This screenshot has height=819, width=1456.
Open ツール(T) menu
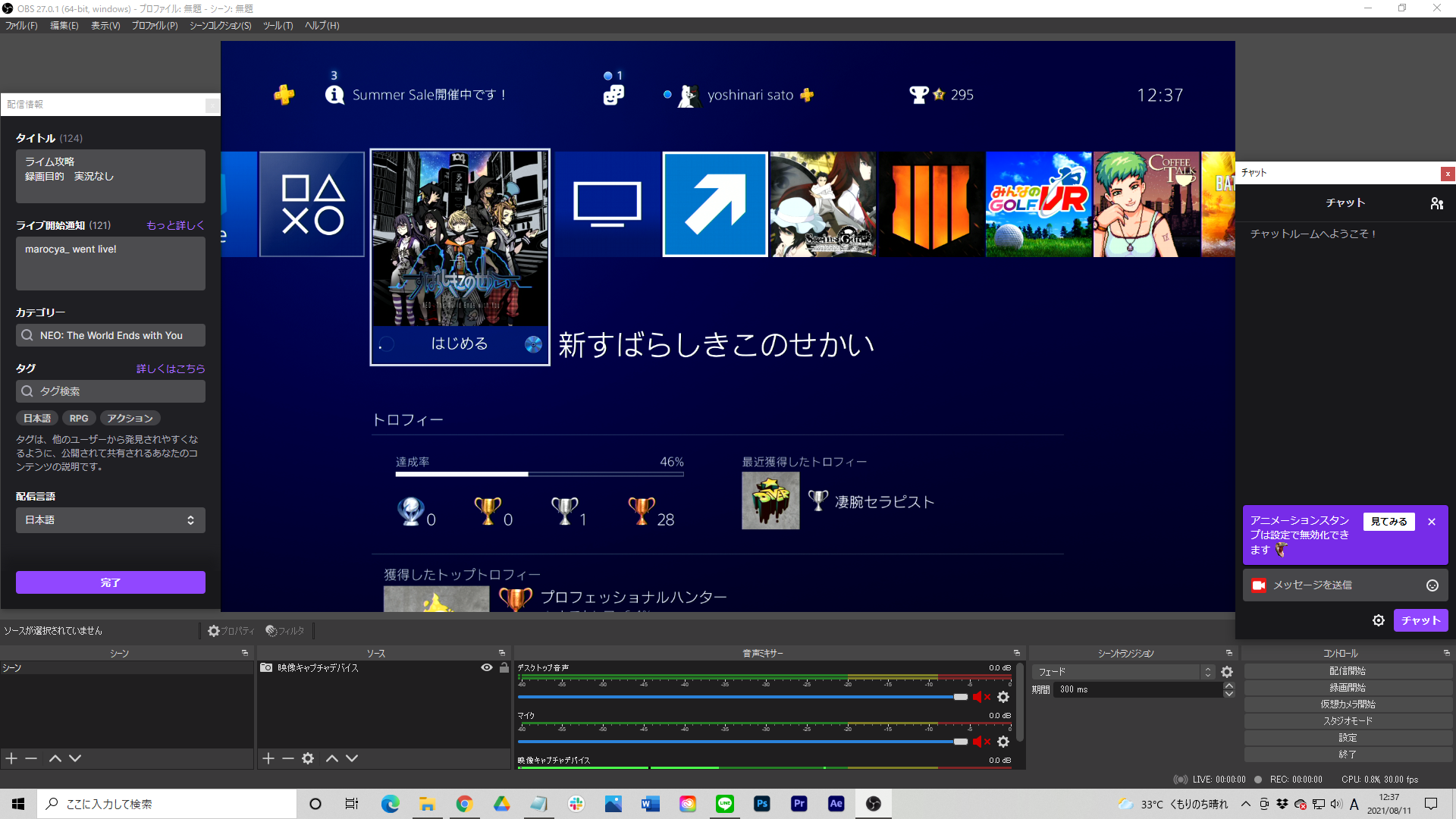278,26
